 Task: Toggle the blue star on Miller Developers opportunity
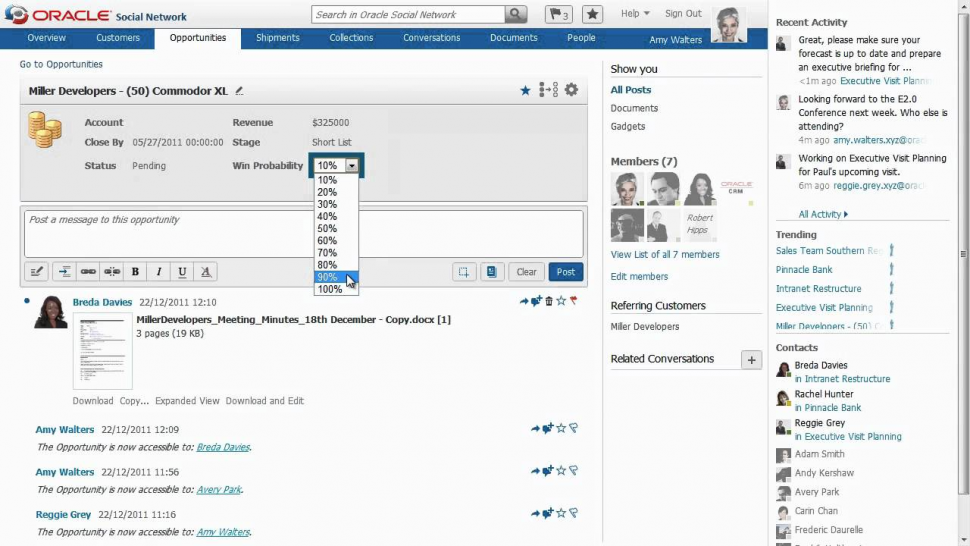525,91
